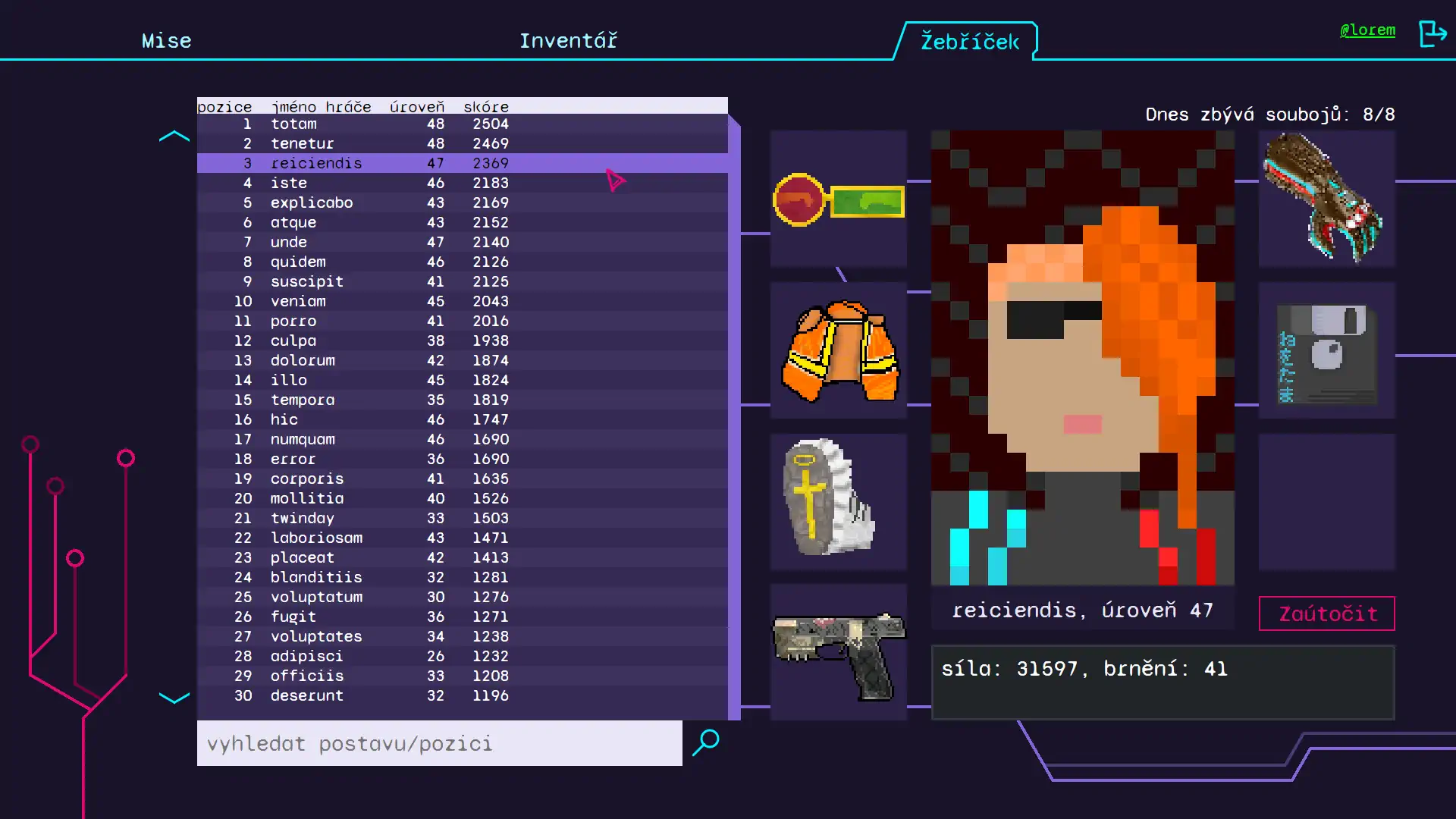Select the red and green keycard item

tap(839, 200)
